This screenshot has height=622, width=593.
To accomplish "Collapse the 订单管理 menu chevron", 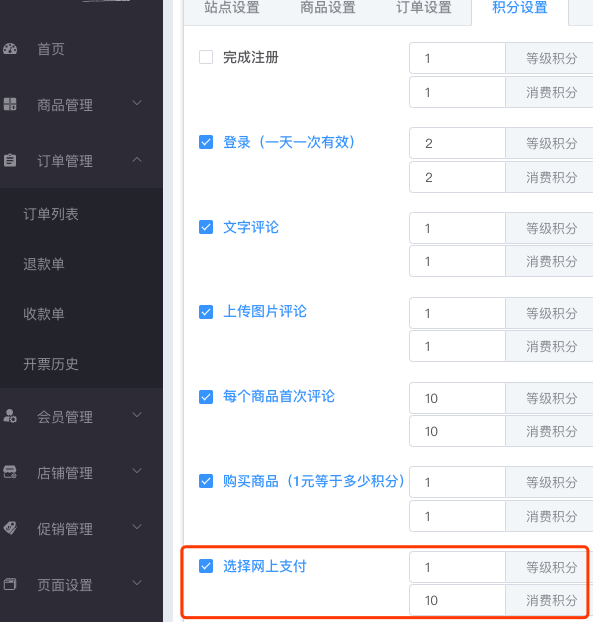I will coord(137,159).
